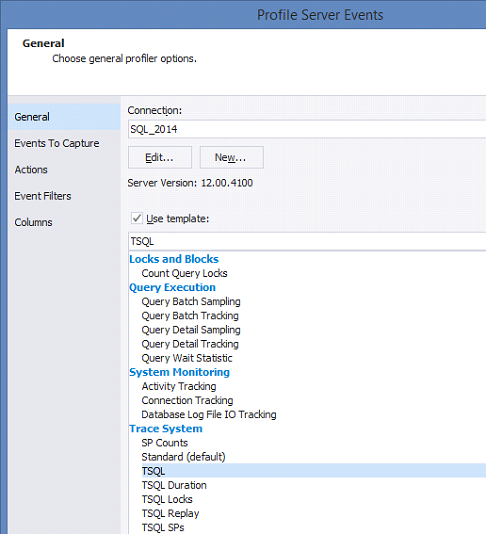Select the General page in sidebar
Viewport: 486px width, 534px height.
64,117
